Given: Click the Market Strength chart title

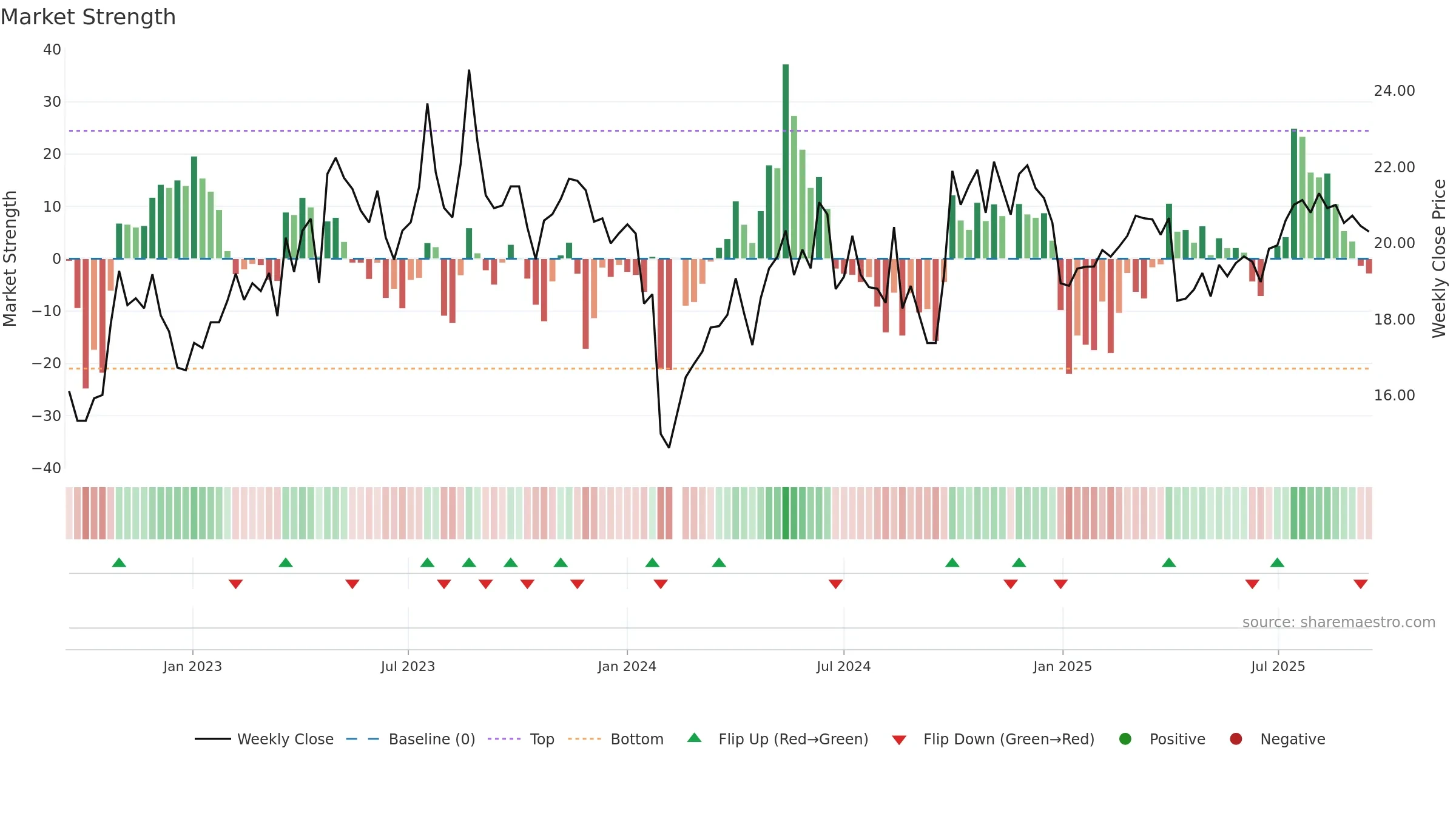Looking at the screenshot, I should (88, 17).
